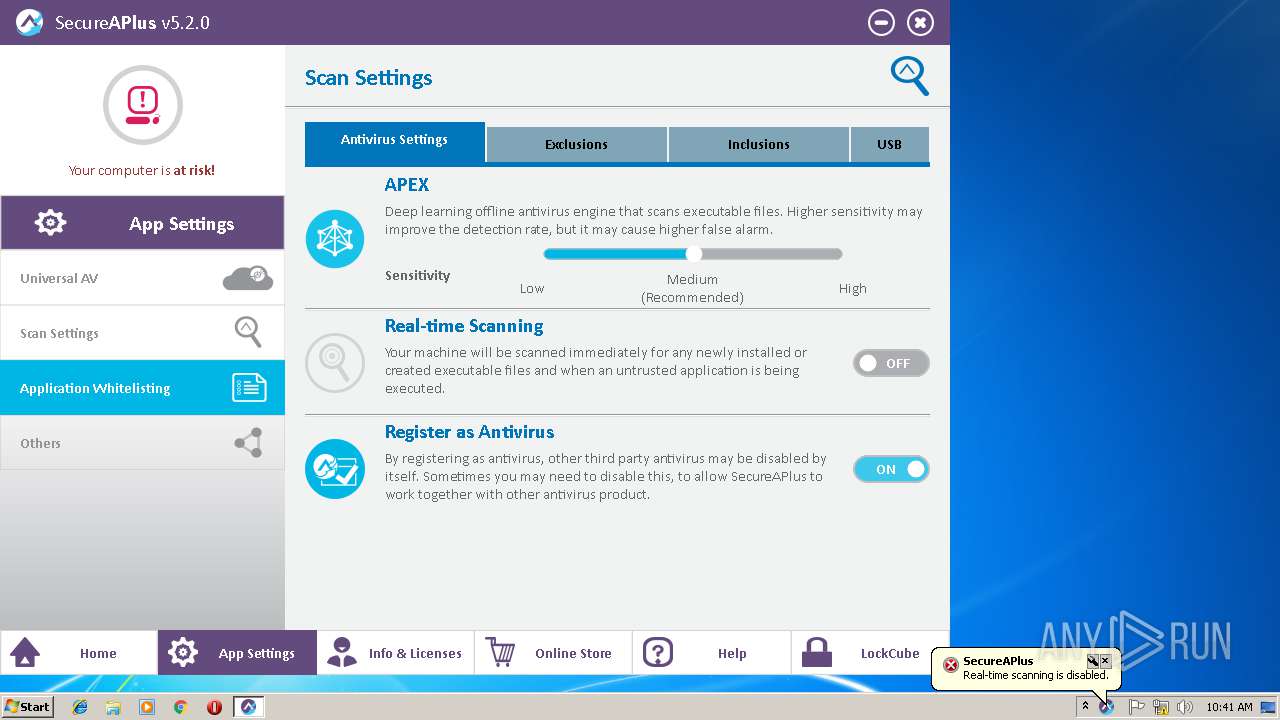Click the Application Whitelisting list icon
Viewport: 1280px width, 720px height.
pyautogui.click(x=249, y=388)
